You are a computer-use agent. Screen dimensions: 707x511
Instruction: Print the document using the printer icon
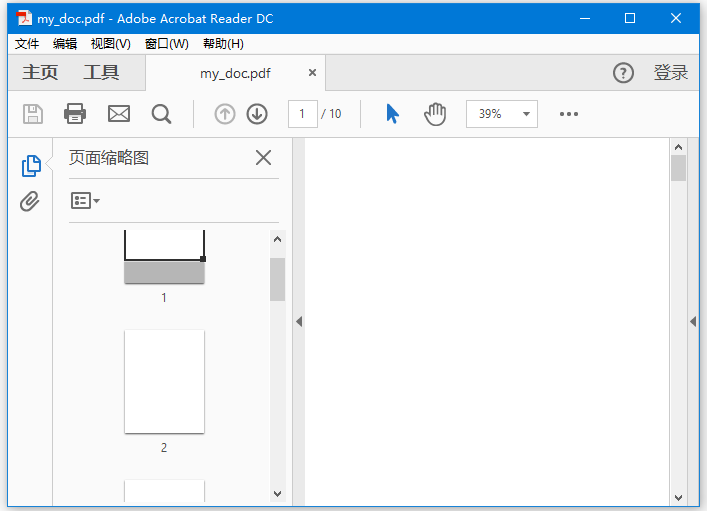[75, 114]
